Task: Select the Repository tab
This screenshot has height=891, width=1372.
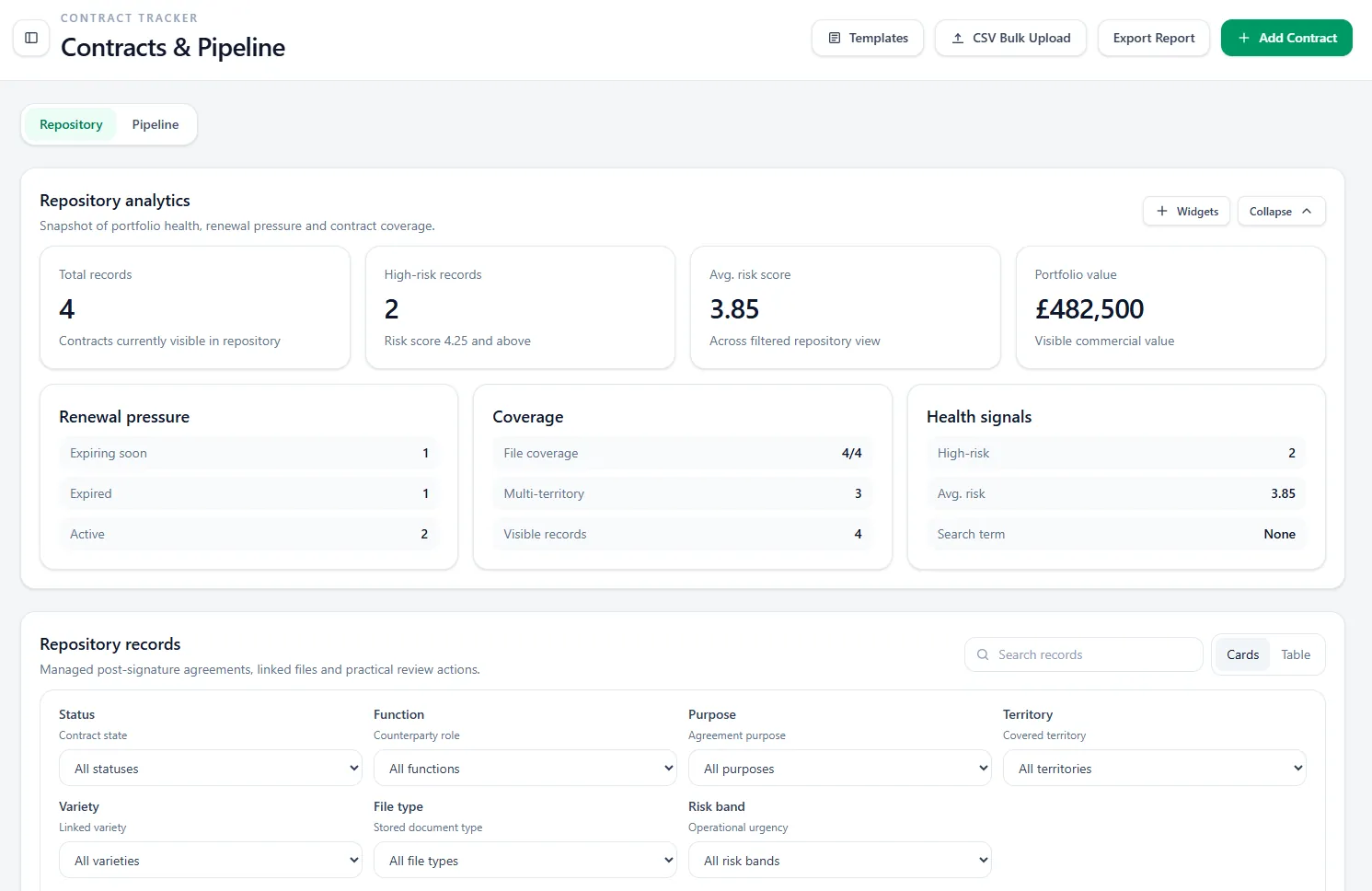Action: tap(71, 124)
